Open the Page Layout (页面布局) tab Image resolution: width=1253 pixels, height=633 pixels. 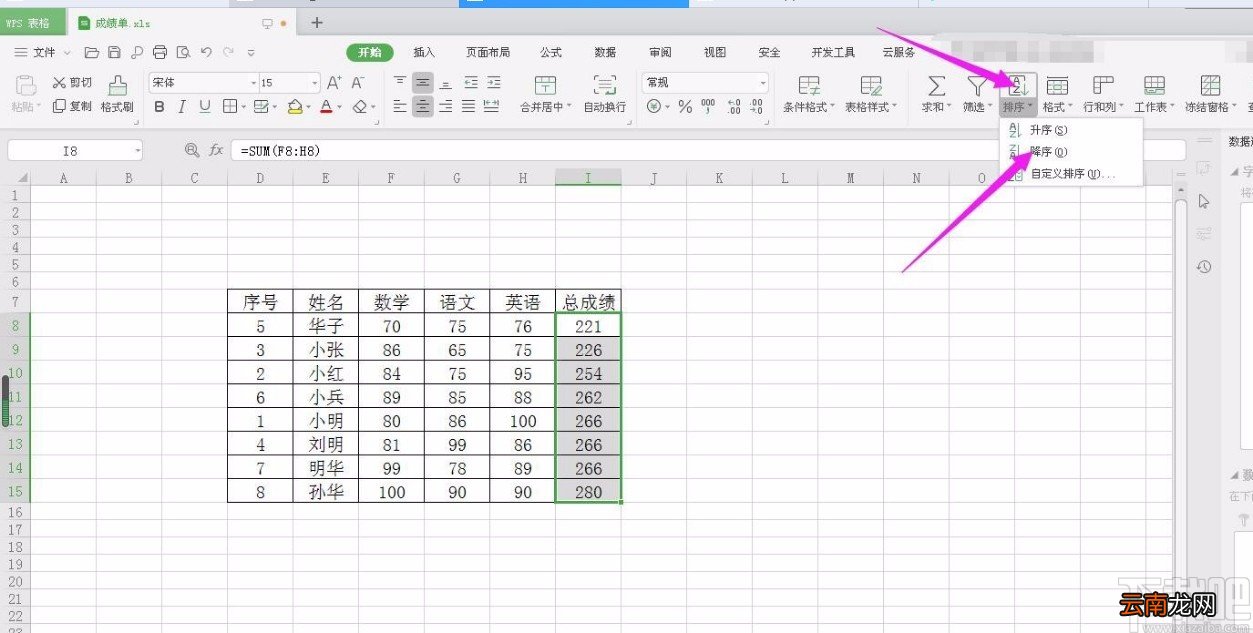[488, 52]
